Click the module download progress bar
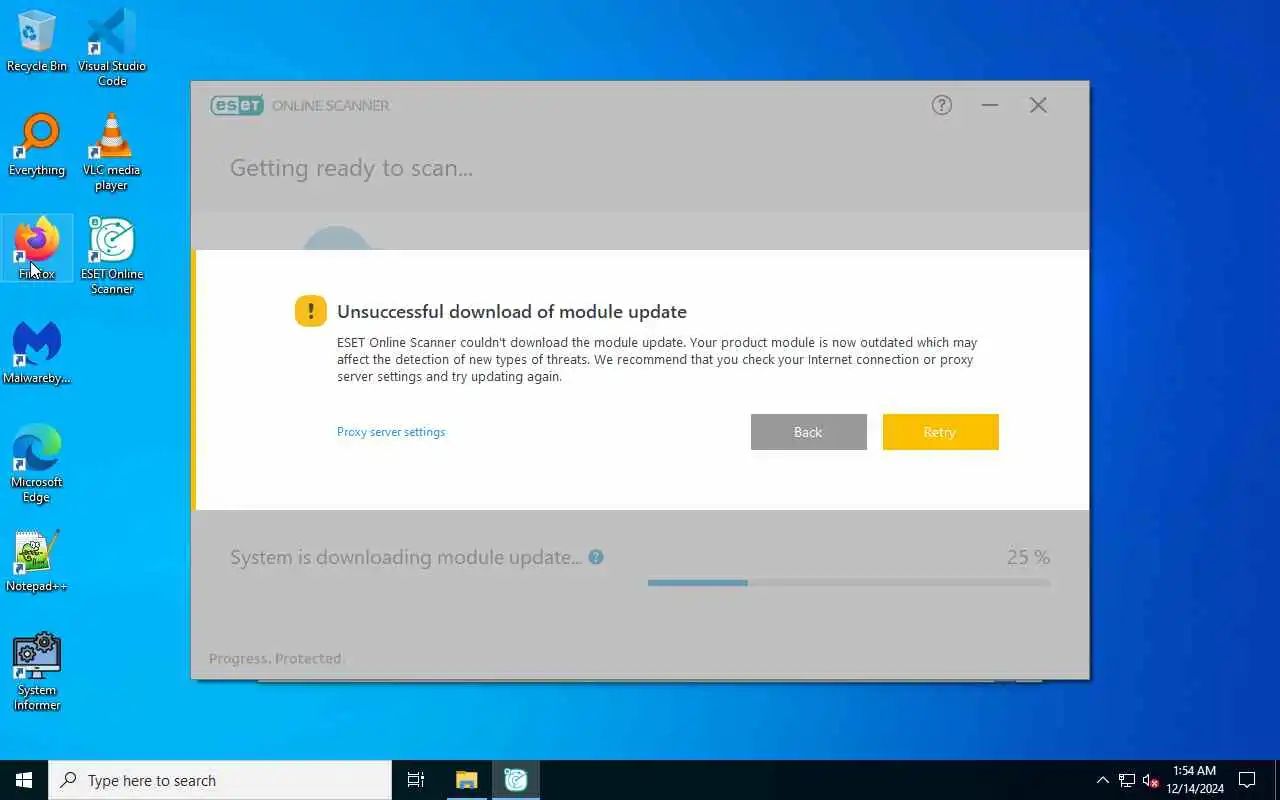This screenshot has height=800, width=1280. [849, 582]
